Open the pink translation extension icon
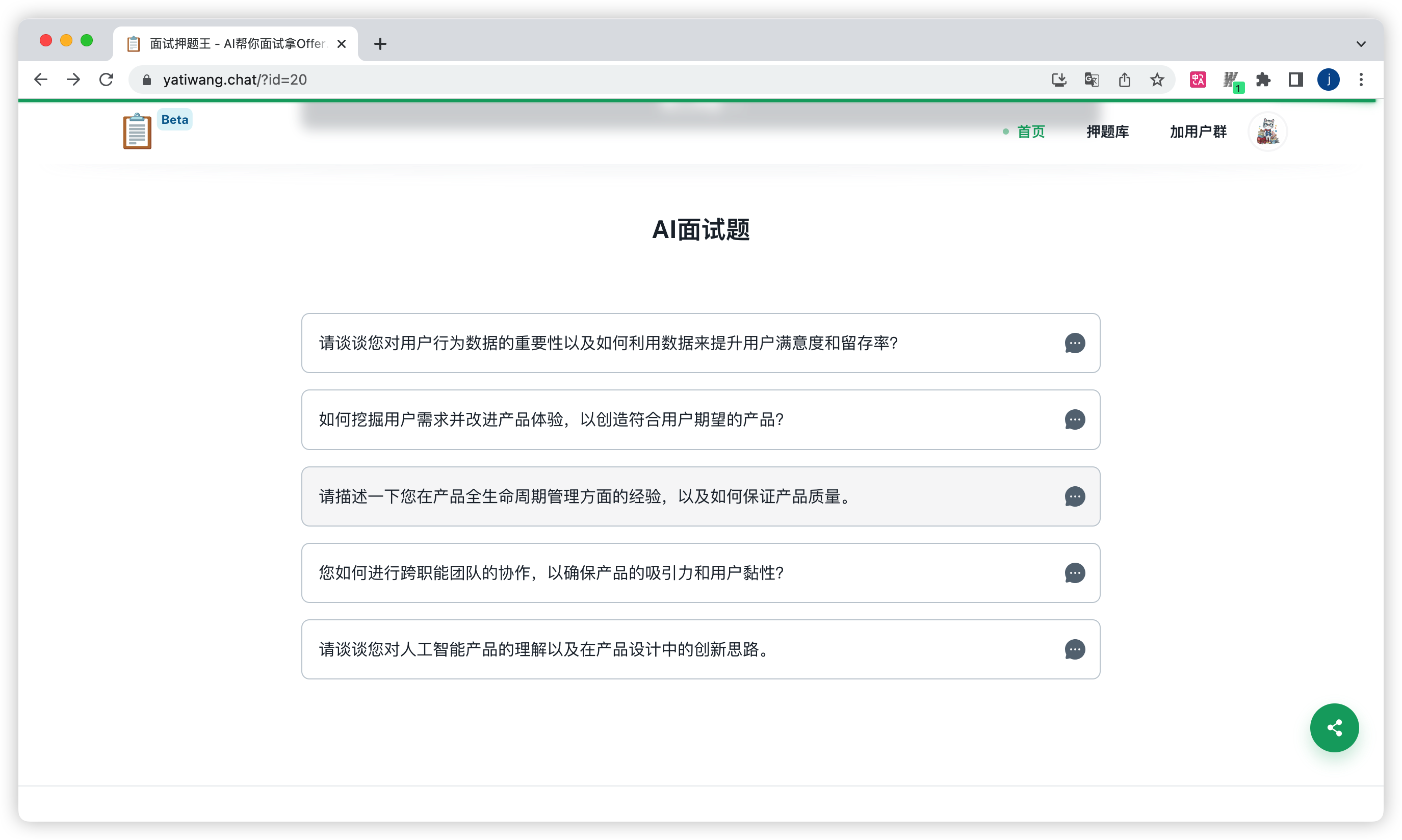Image resolution: width=1402 pixels, height=840 pixels. pyautogui.click(x=1198, y=80)
